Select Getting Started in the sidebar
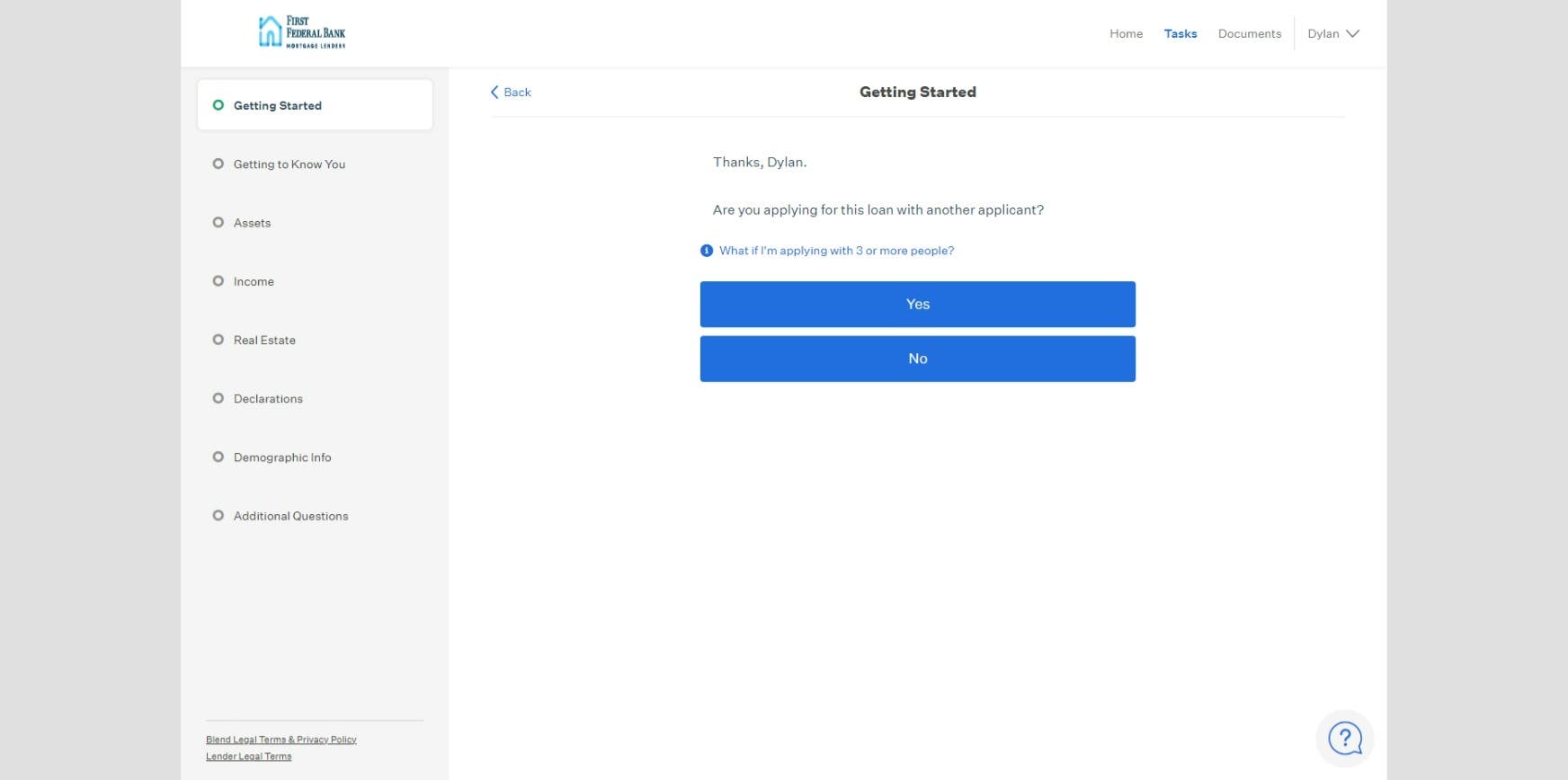The height and width of the screenshot is (780, 1568). (278, 106)
